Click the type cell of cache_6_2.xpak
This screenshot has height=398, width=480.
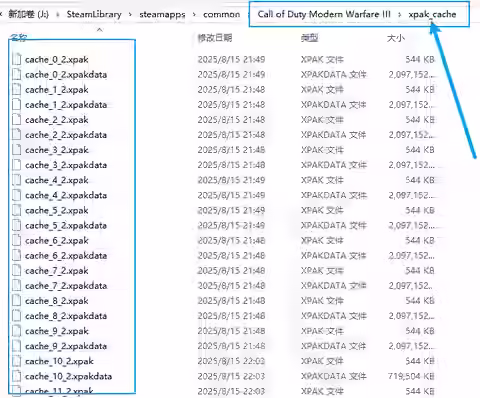(x=322, y=240)
